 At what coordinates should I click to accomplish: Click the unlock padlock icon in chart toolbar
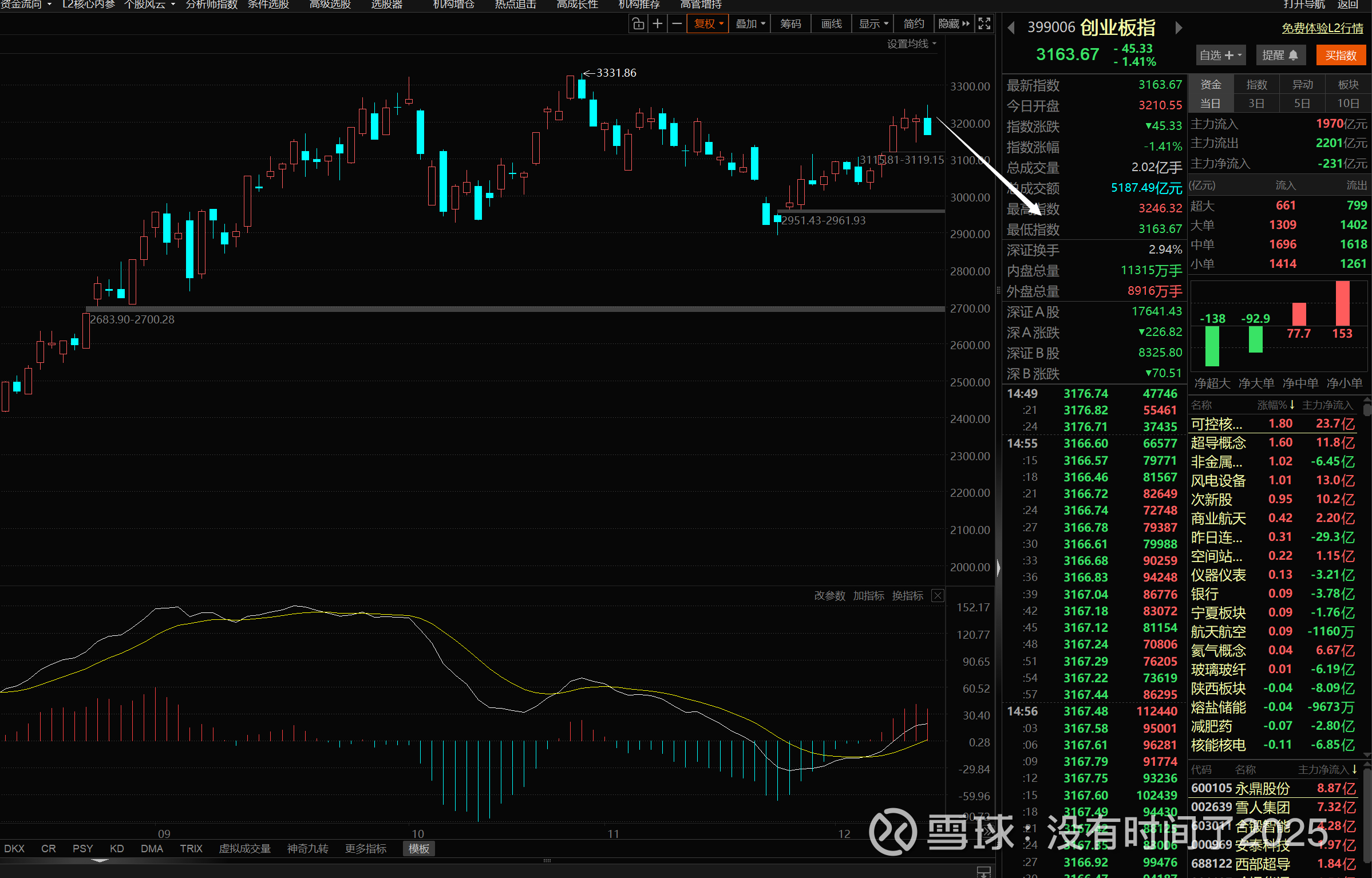click(638, 23)
